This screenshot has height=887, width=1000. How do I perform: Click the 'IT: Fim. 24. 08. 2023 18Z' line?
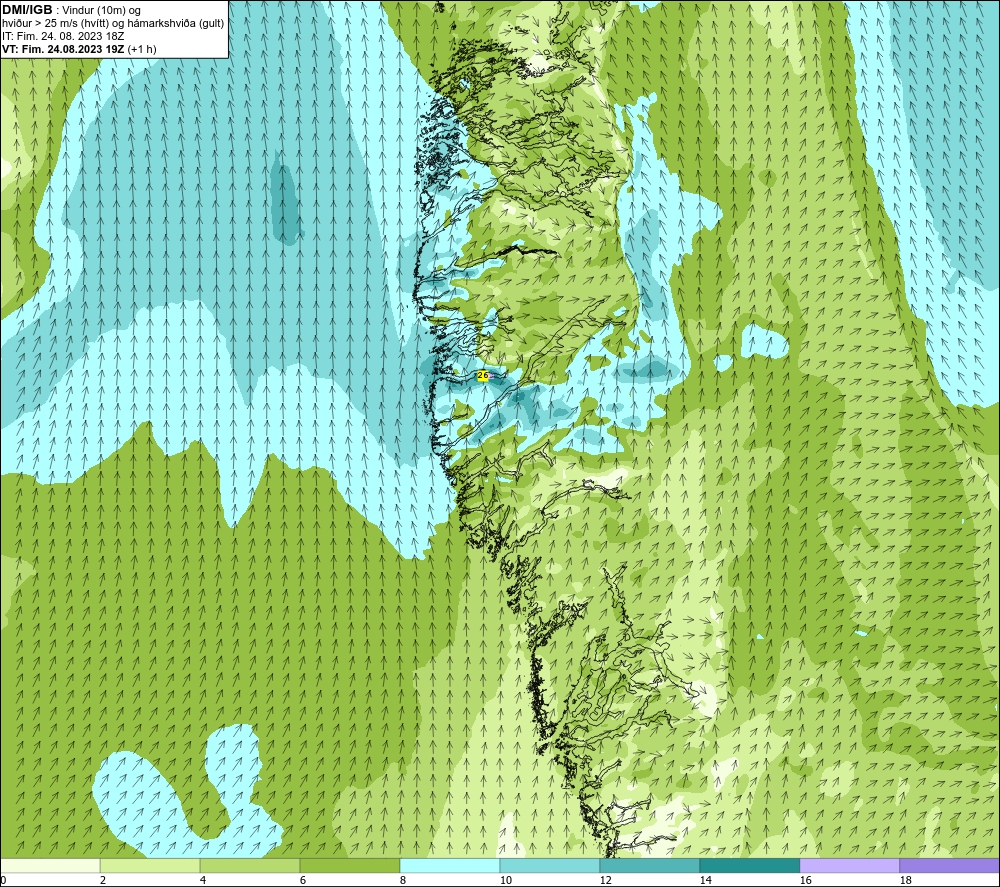(62, 36)
